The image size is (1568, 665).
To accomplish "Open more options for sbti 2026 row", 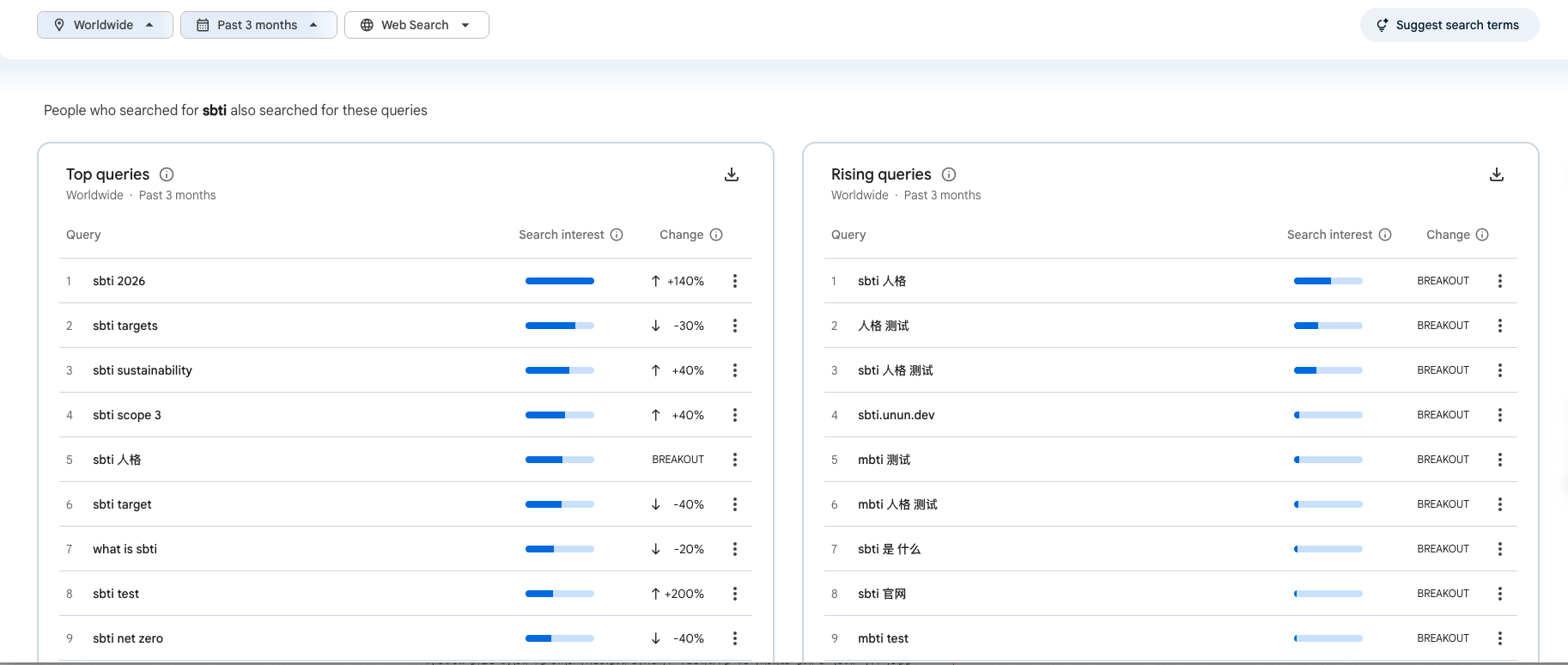I will coord(734,281).
